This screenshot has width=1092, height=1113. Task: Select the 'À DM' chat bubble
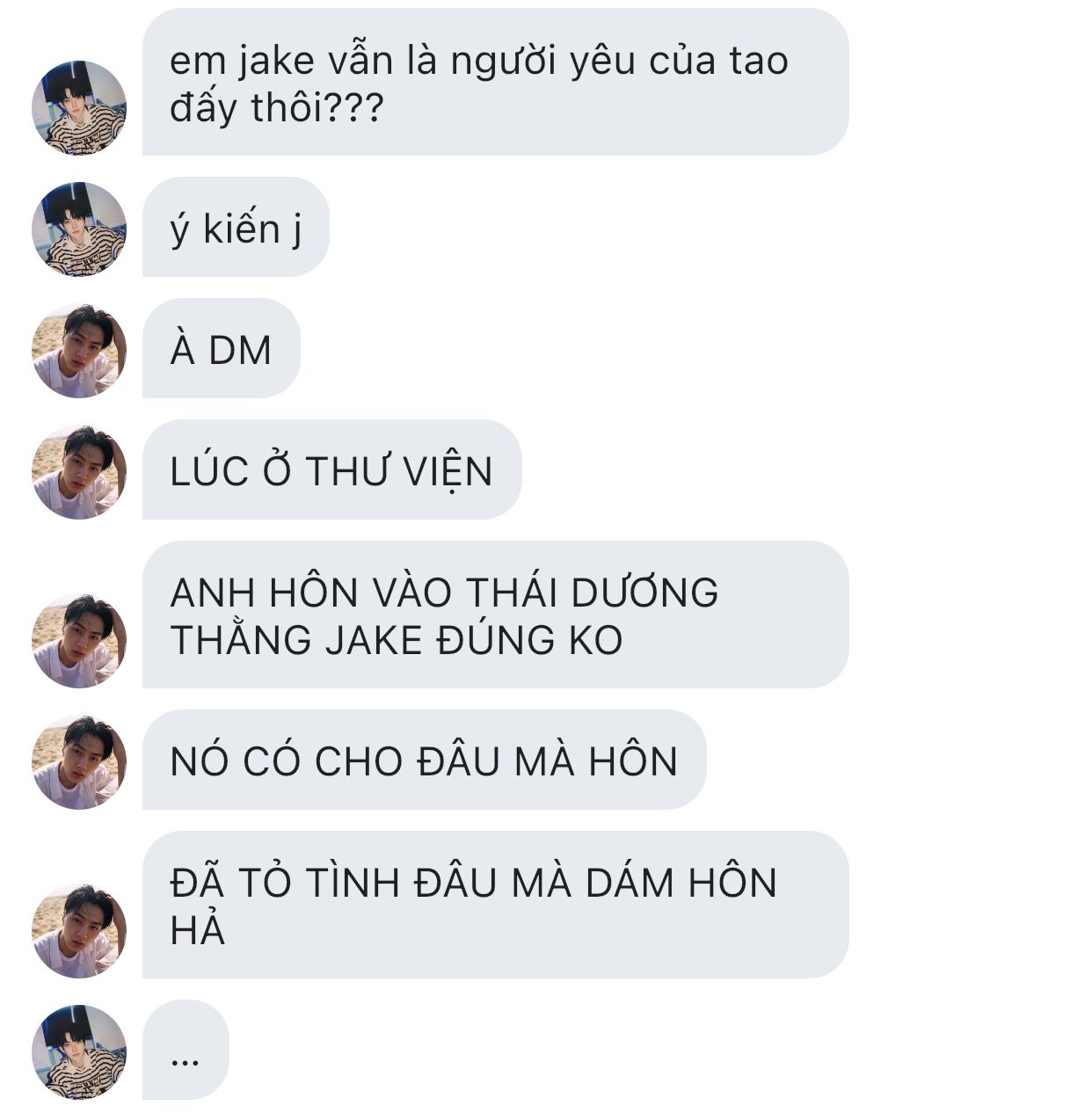222,348
